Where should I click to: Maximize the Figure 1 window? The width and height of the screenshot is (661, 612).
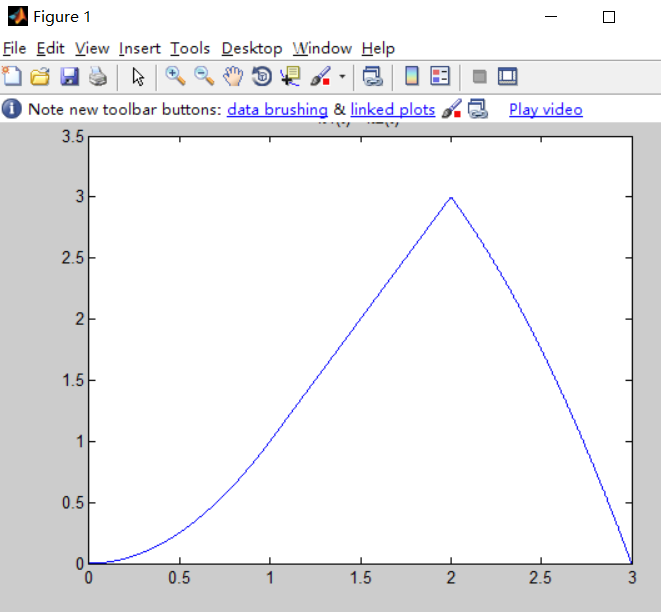608,17
